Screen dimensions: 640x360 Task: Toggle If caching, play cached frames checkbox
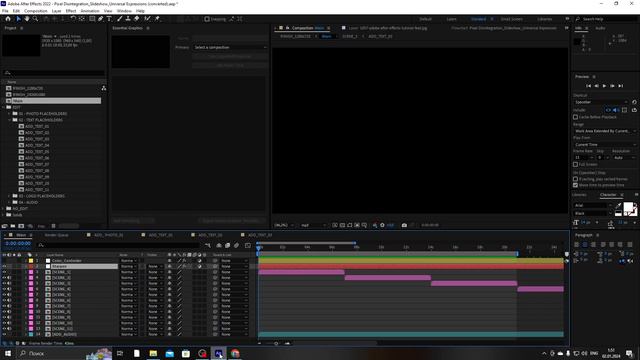click(x=576, y=179)
